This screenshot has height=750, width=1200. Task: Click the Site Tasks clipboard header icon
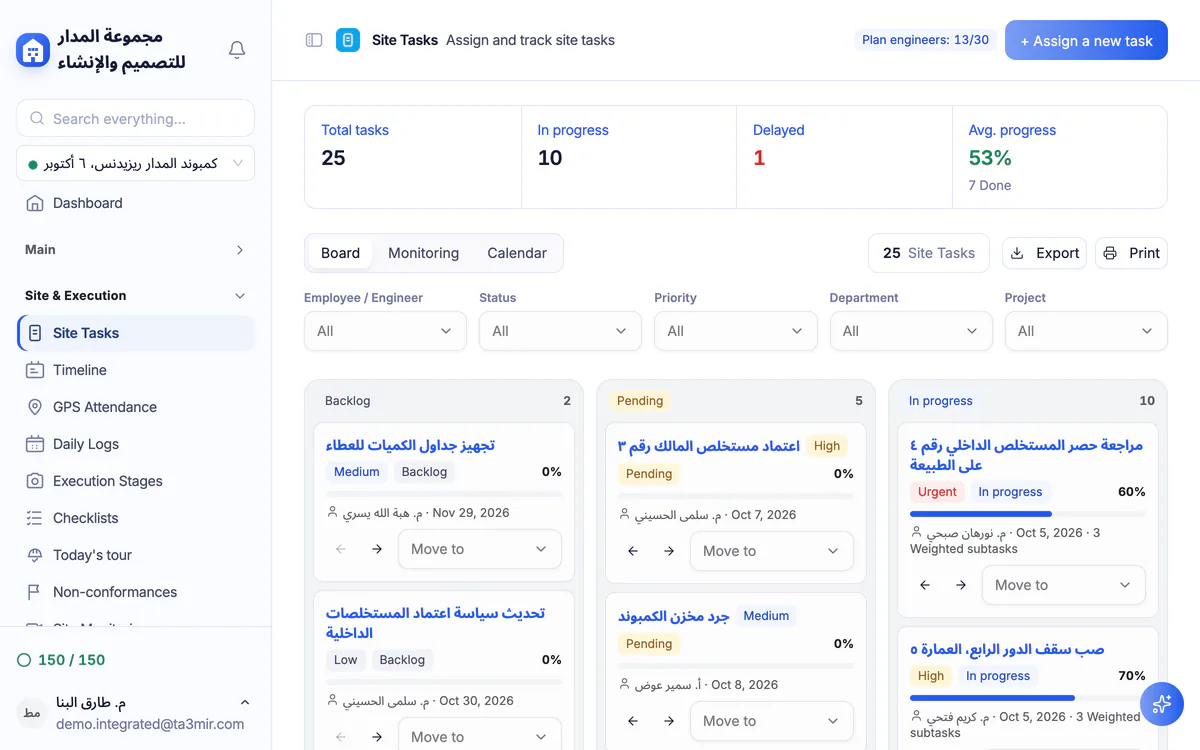(x=348, y=40)
